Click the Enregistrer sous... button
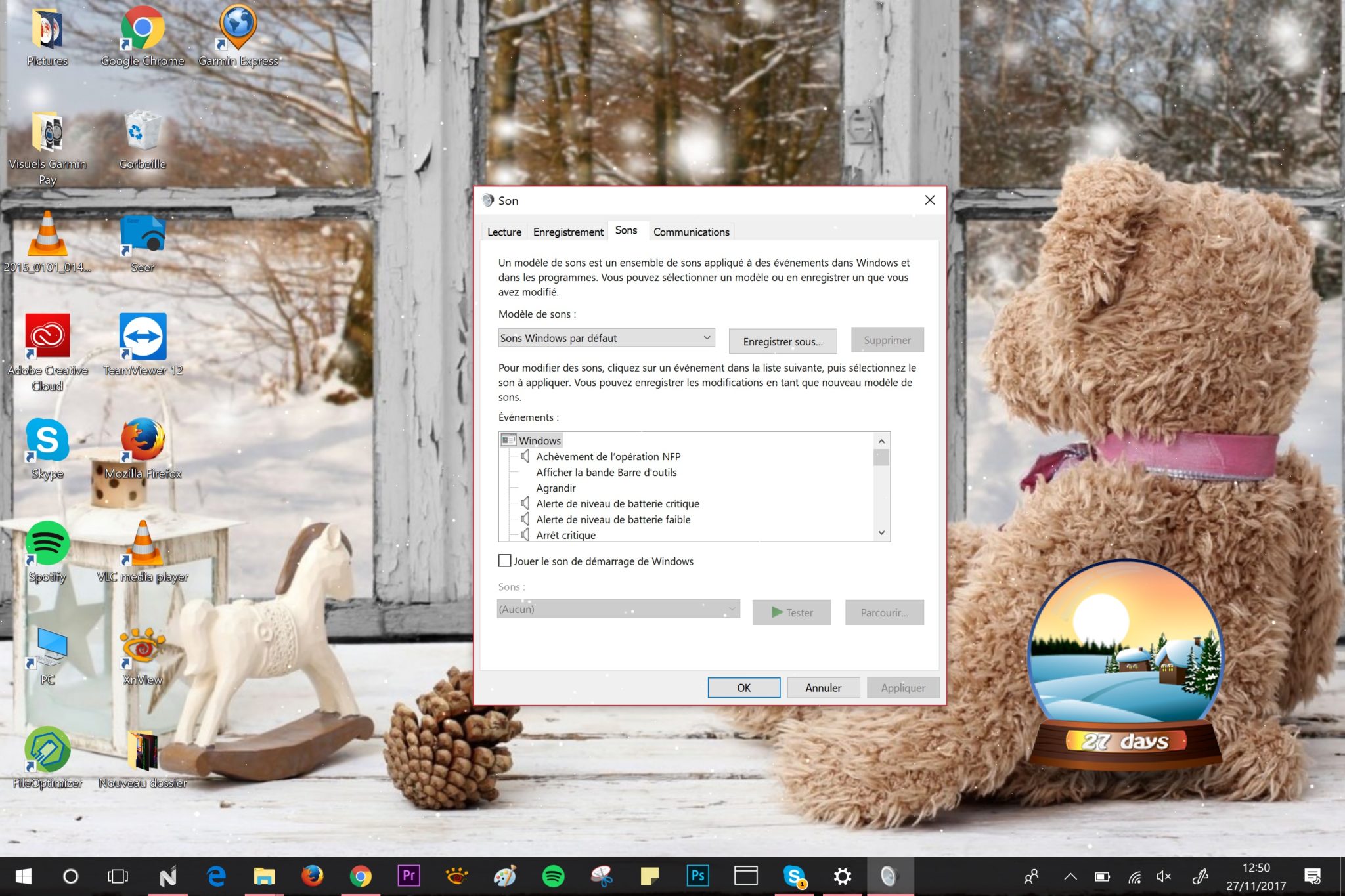Image resolution: width=1345 pixels, height=896 pixels. (782, 341)
